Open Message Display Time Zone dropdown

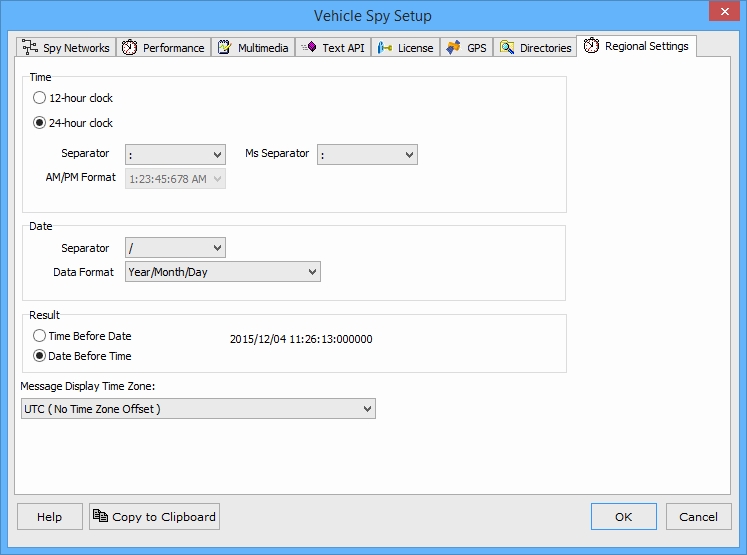[198, 408]
